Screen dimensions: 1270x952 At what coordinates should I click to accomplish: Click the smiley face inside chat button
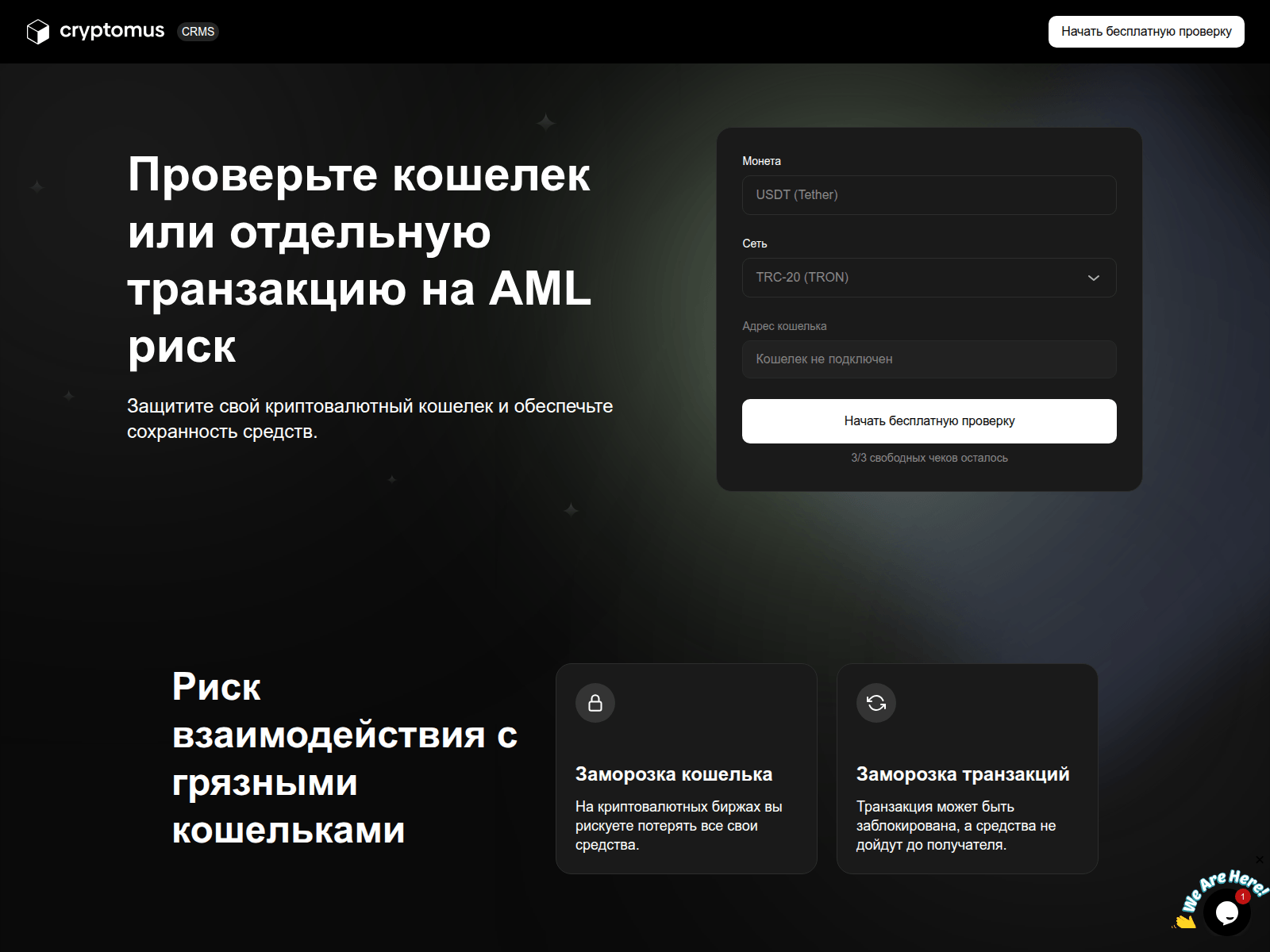point(1227,911)
